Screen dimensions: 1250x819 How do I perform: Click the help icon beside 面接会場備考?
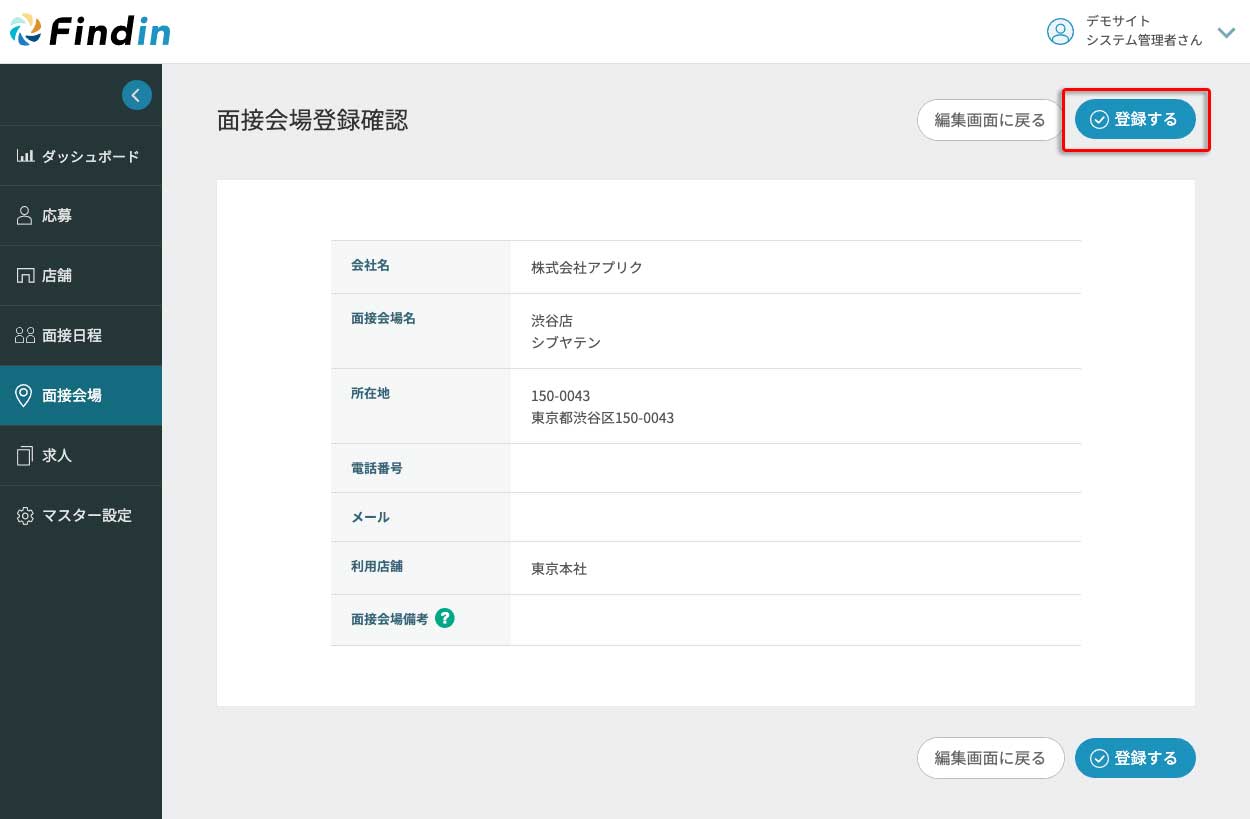(x=445, y=619)
